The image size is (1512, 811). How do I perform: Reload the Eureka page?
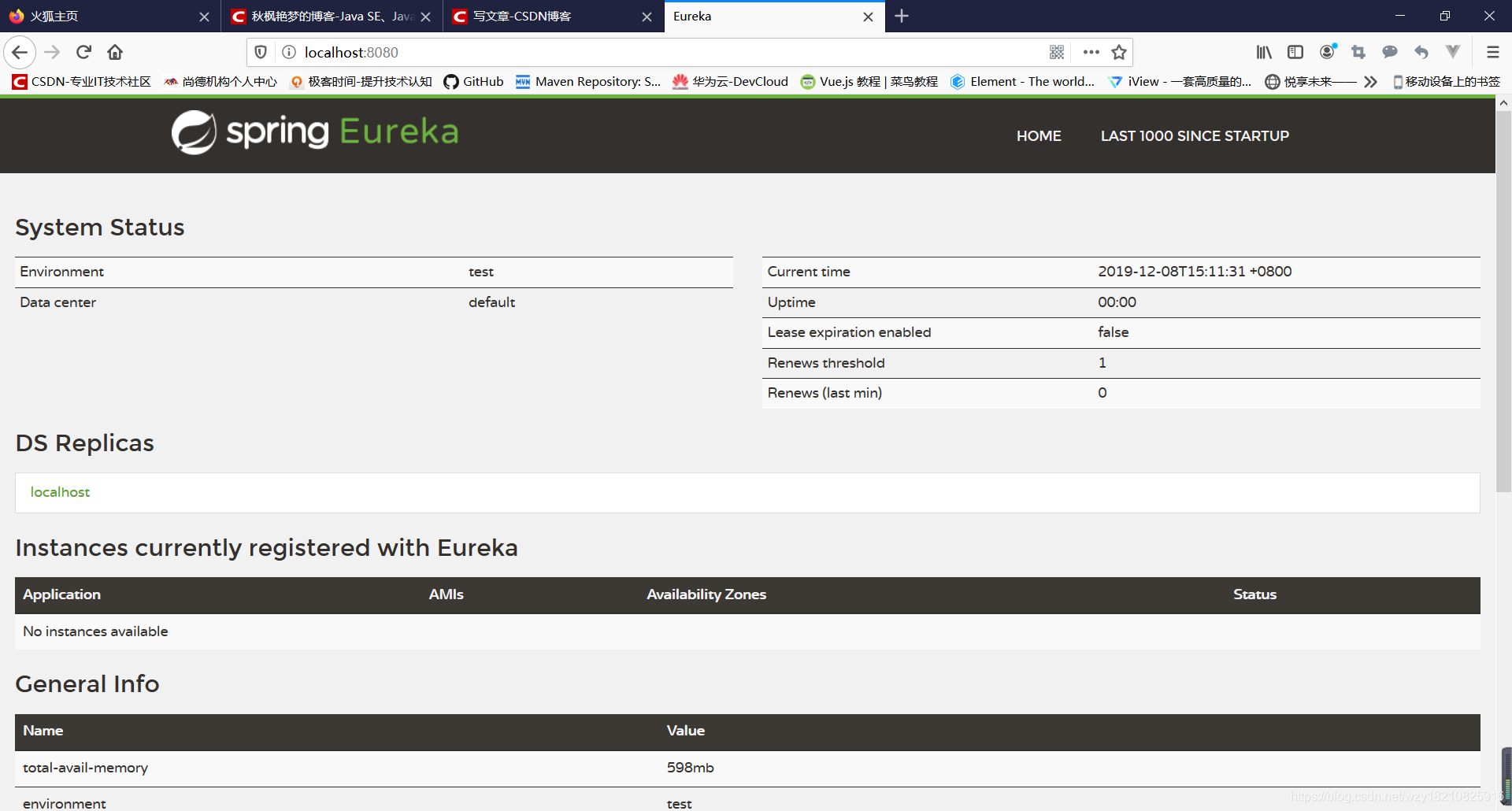coord(83,53)
